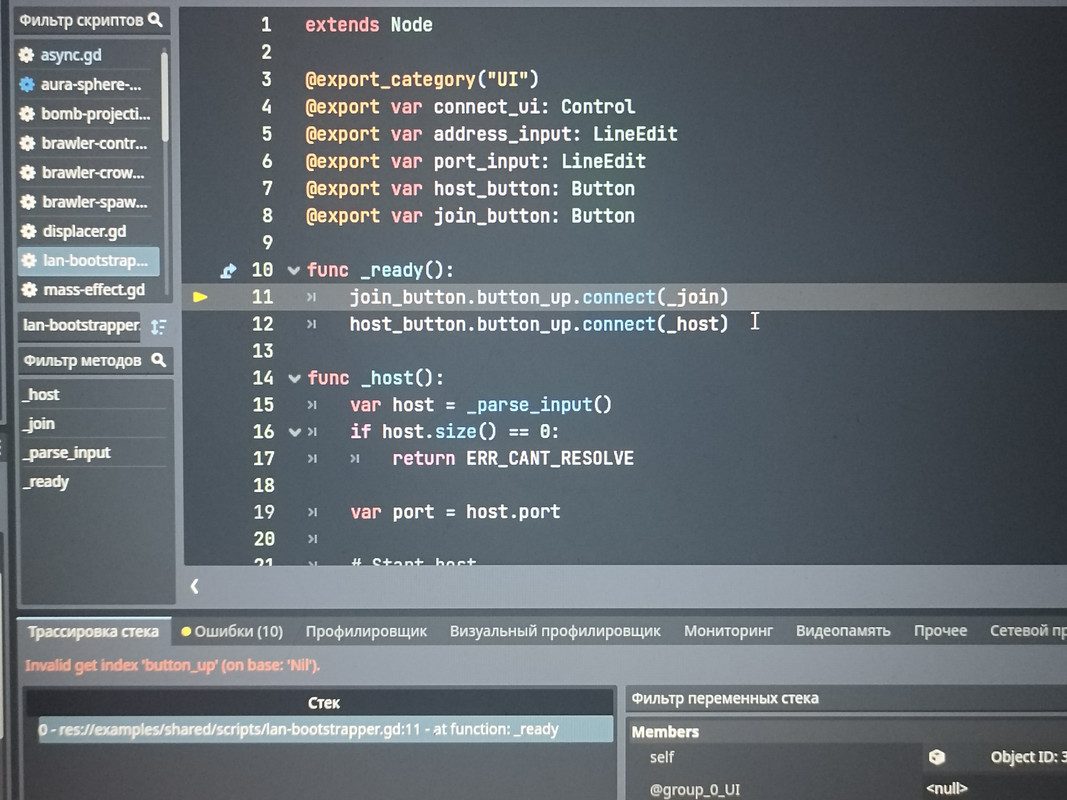Open the Мониторинг tab
The height and width of the screenshot is (800, 1067).
tap(728, 631)
